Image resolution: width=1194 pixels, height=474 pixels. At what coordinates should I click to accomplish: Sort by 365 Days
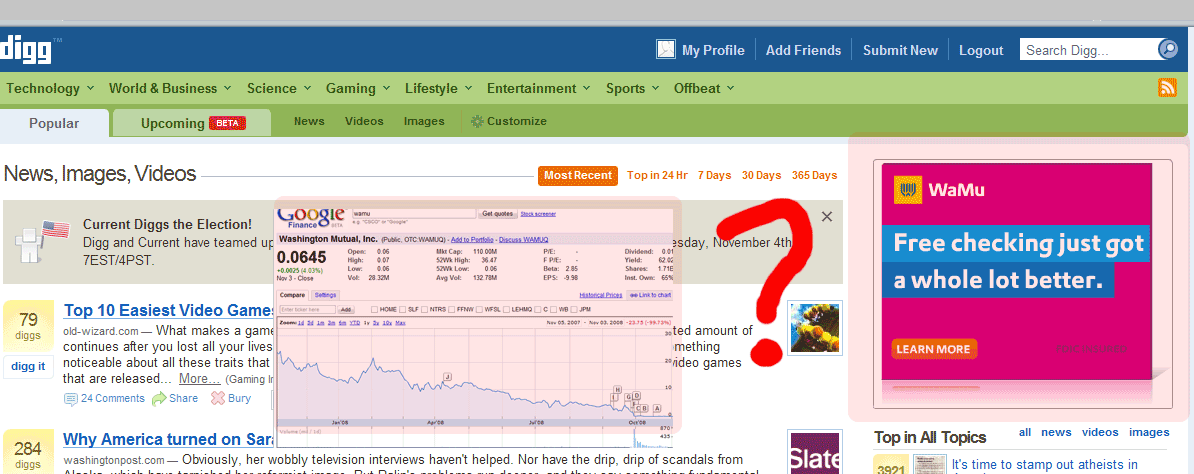(814, 175)
